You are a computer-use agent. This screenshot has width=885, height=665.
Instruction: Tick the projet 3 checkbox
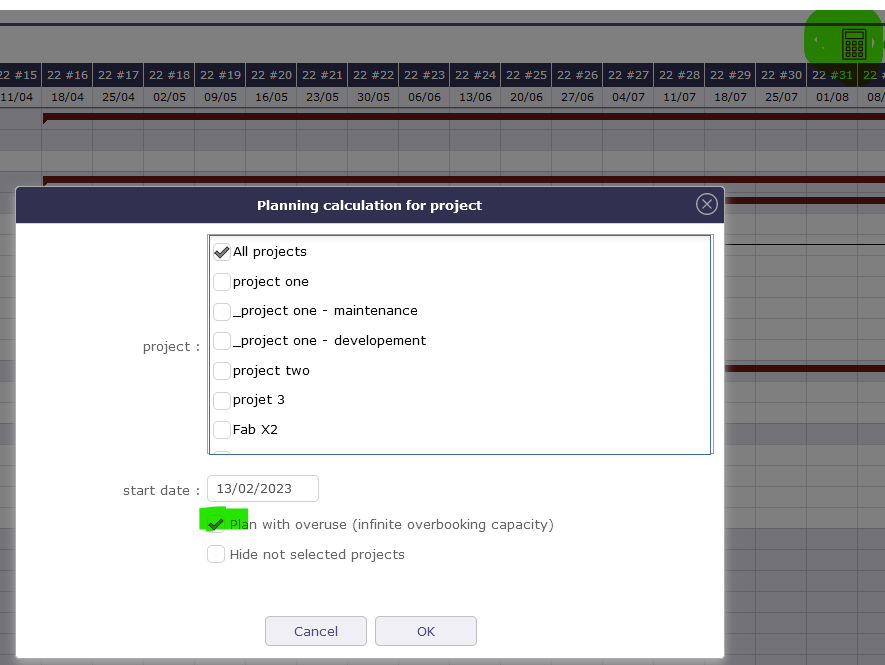coord(222,400)
